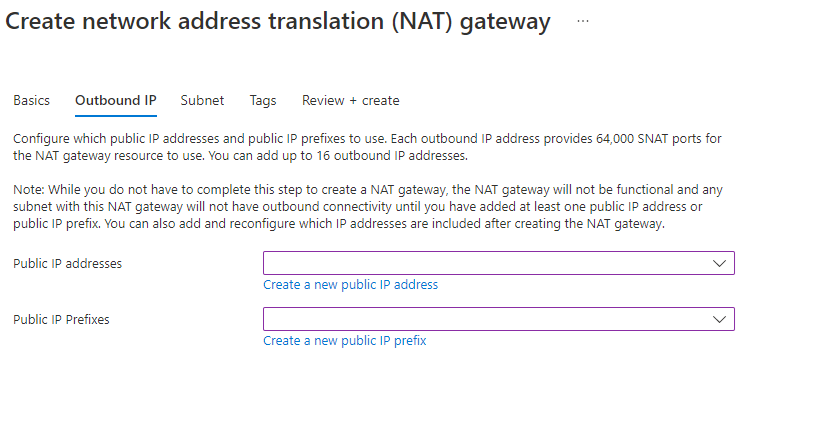Viewport: 814px width, 431px height.
Task: Click the word "Note:" in the paragraph
Action: point(30,189)
